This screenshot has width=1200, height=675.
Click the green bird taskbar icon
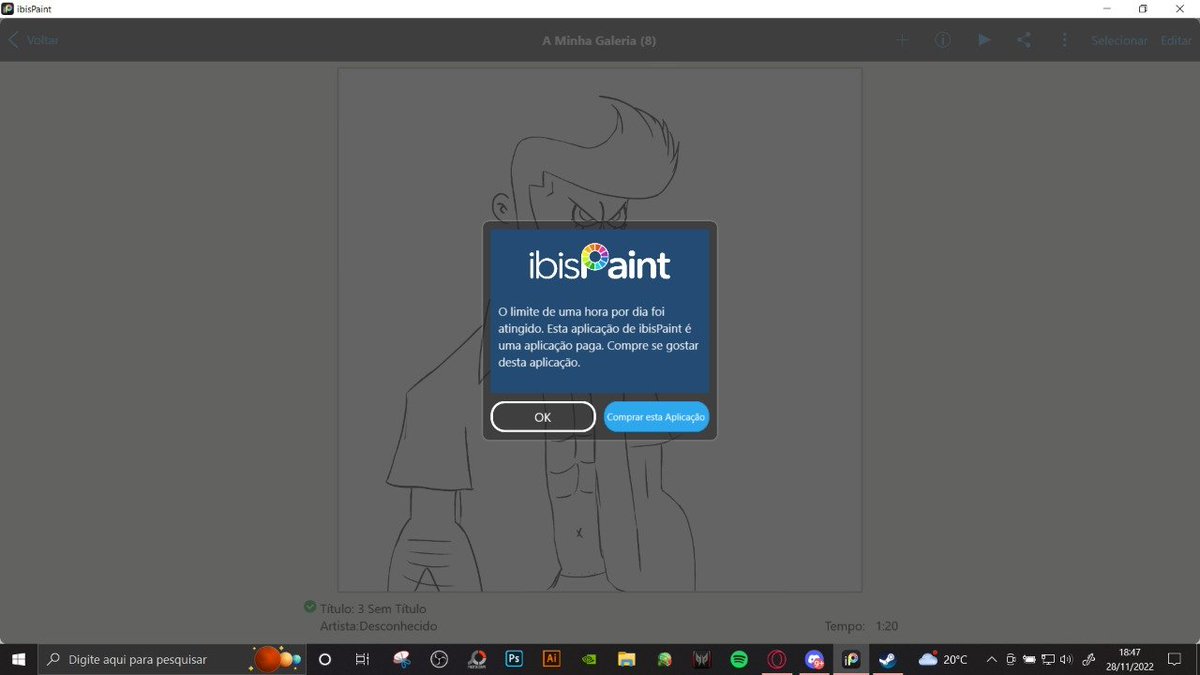[664, 659]
